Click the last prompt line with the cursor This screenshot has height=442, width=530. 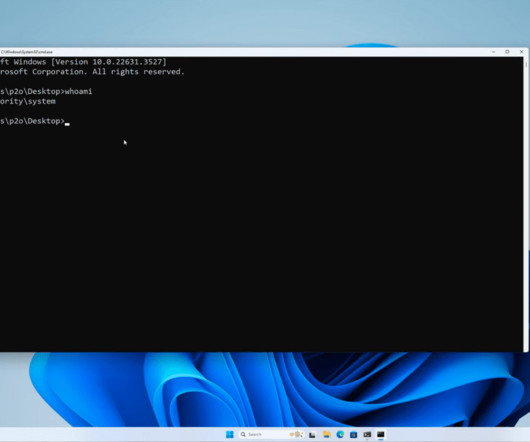(x=35, y=121)
